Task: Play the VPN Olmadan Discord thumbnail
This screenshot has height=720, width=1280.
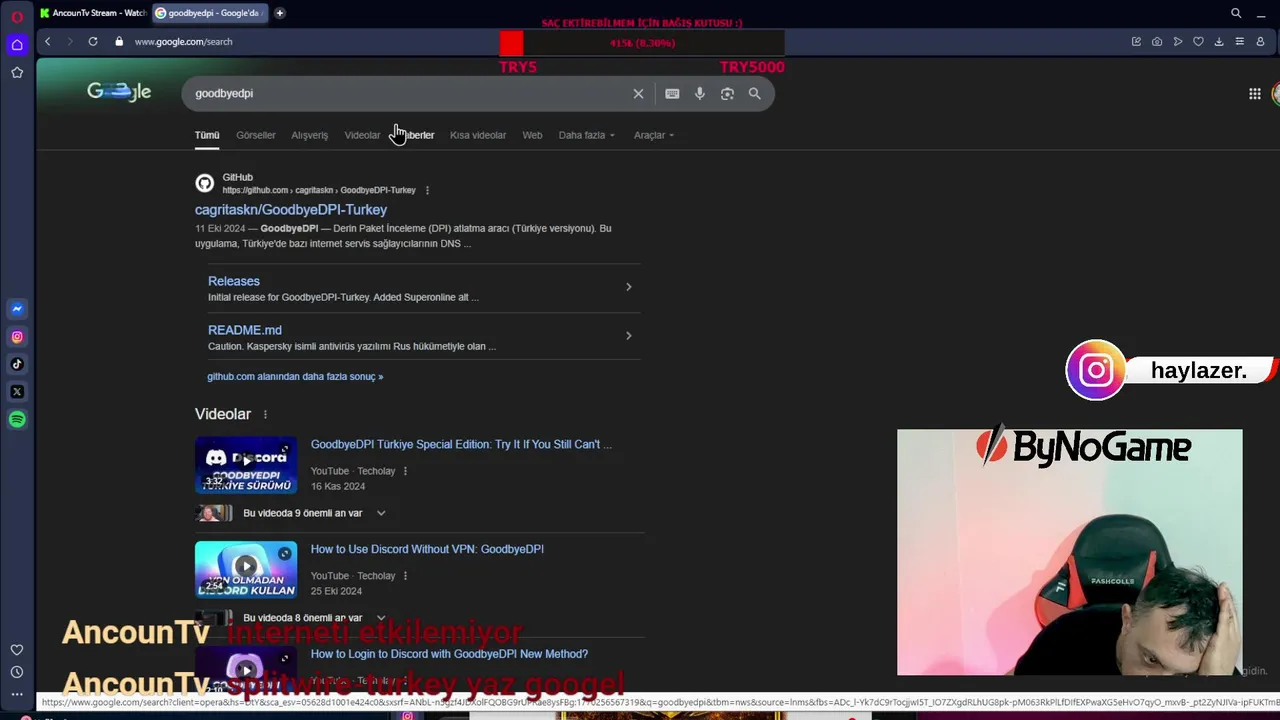Action: (x=246, y=570)
